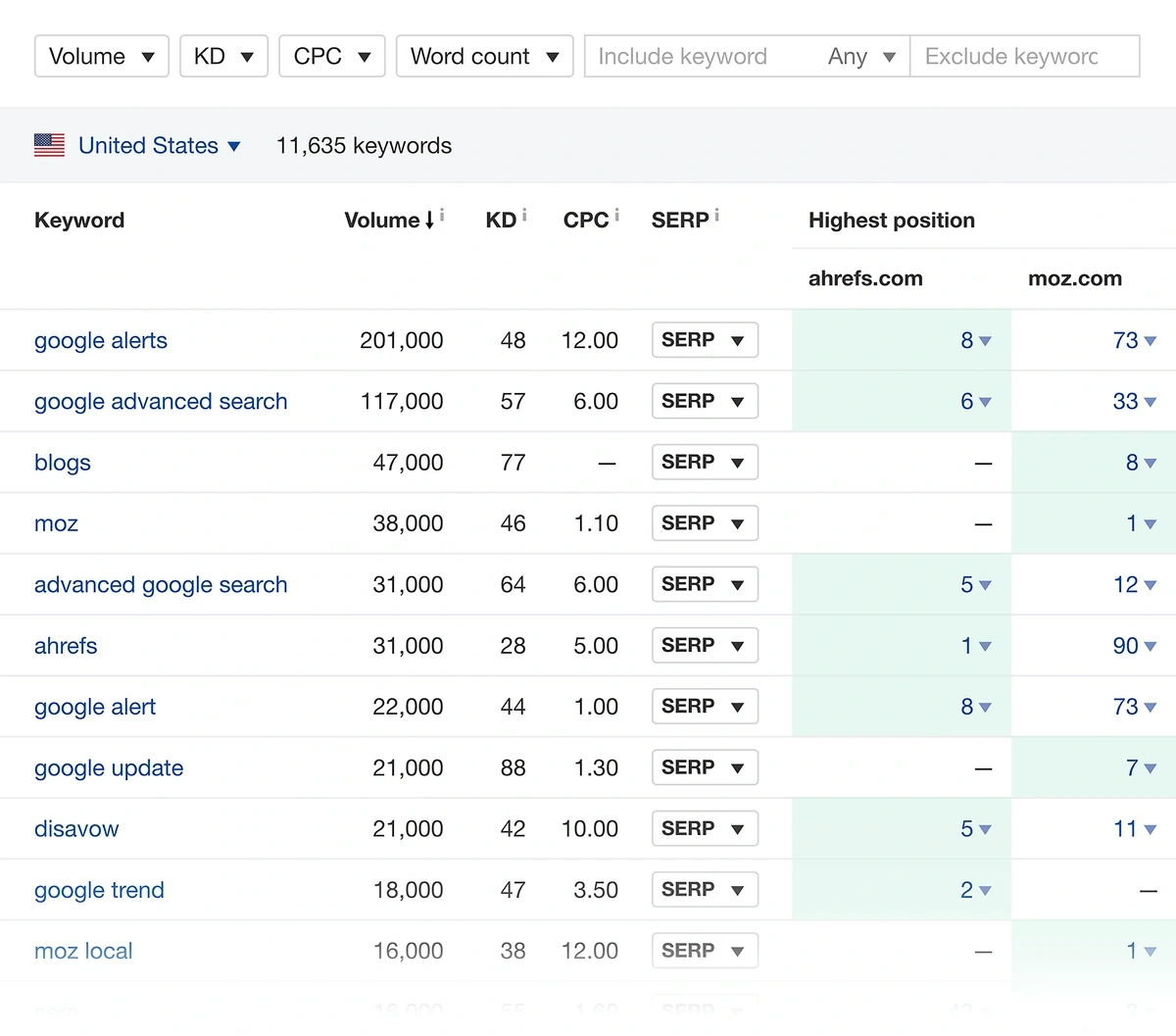Open ahrefs.com position 6 for google advanced search

tap(976, 401)
